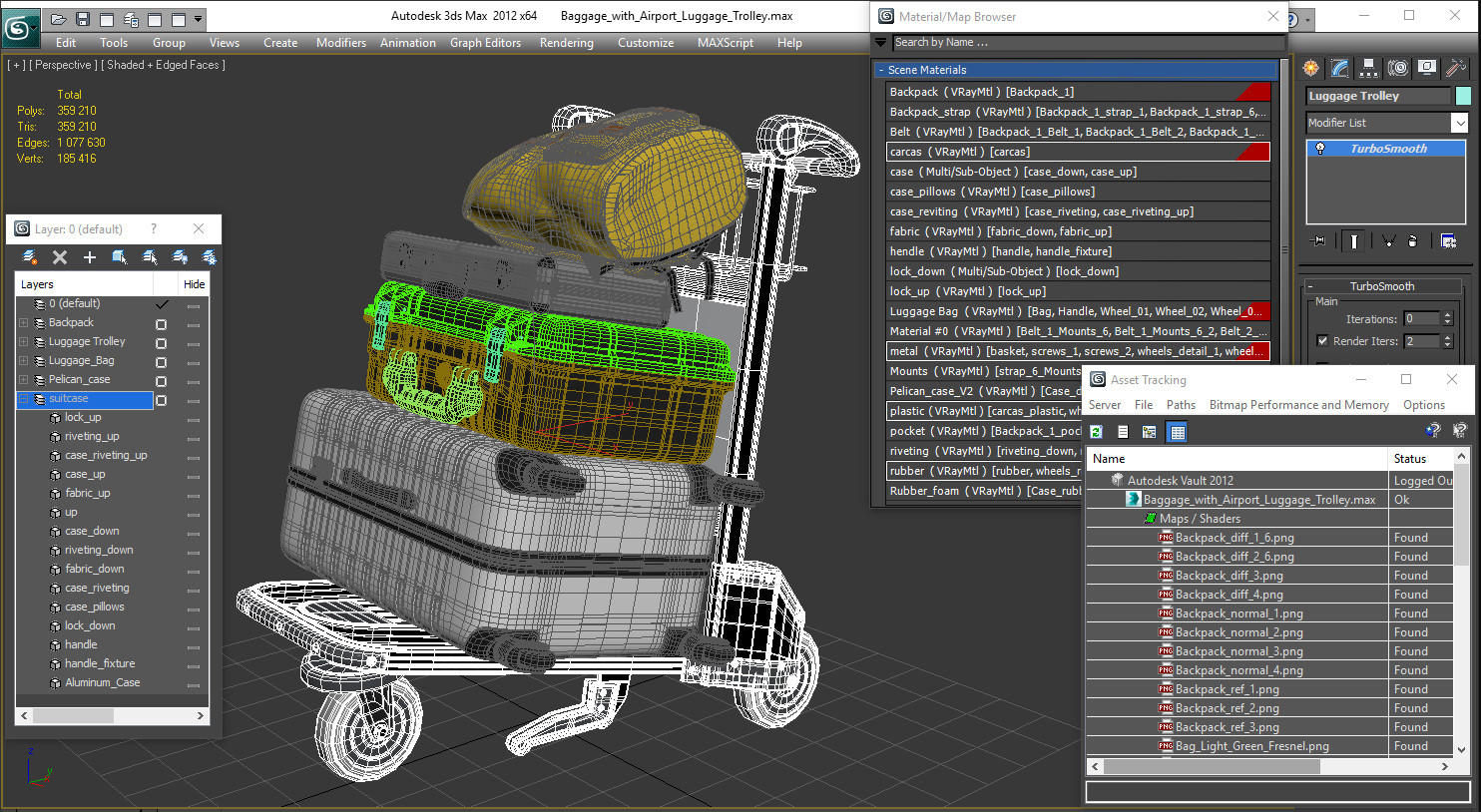Open the Motion command panel tab
Viewport: 1481px width, 812px height.
[1398, 68]
